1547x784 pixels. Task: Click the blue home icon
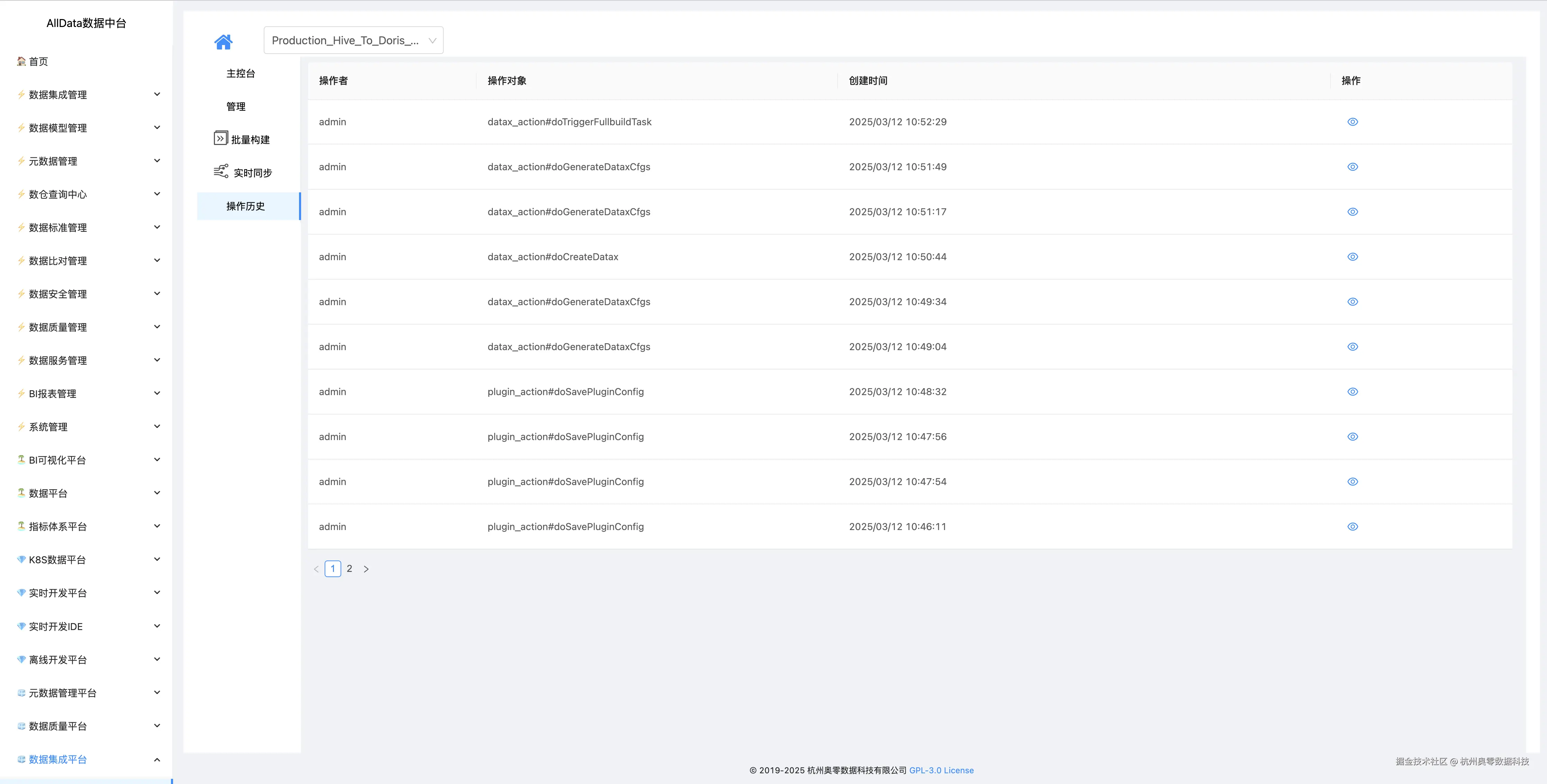click(223, 42)
